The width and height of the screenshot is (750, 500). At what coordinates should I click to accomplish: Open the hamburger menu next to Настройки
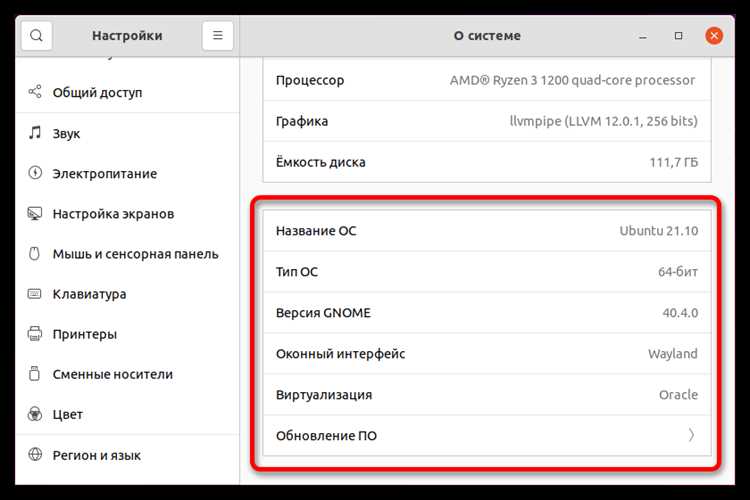218,35
